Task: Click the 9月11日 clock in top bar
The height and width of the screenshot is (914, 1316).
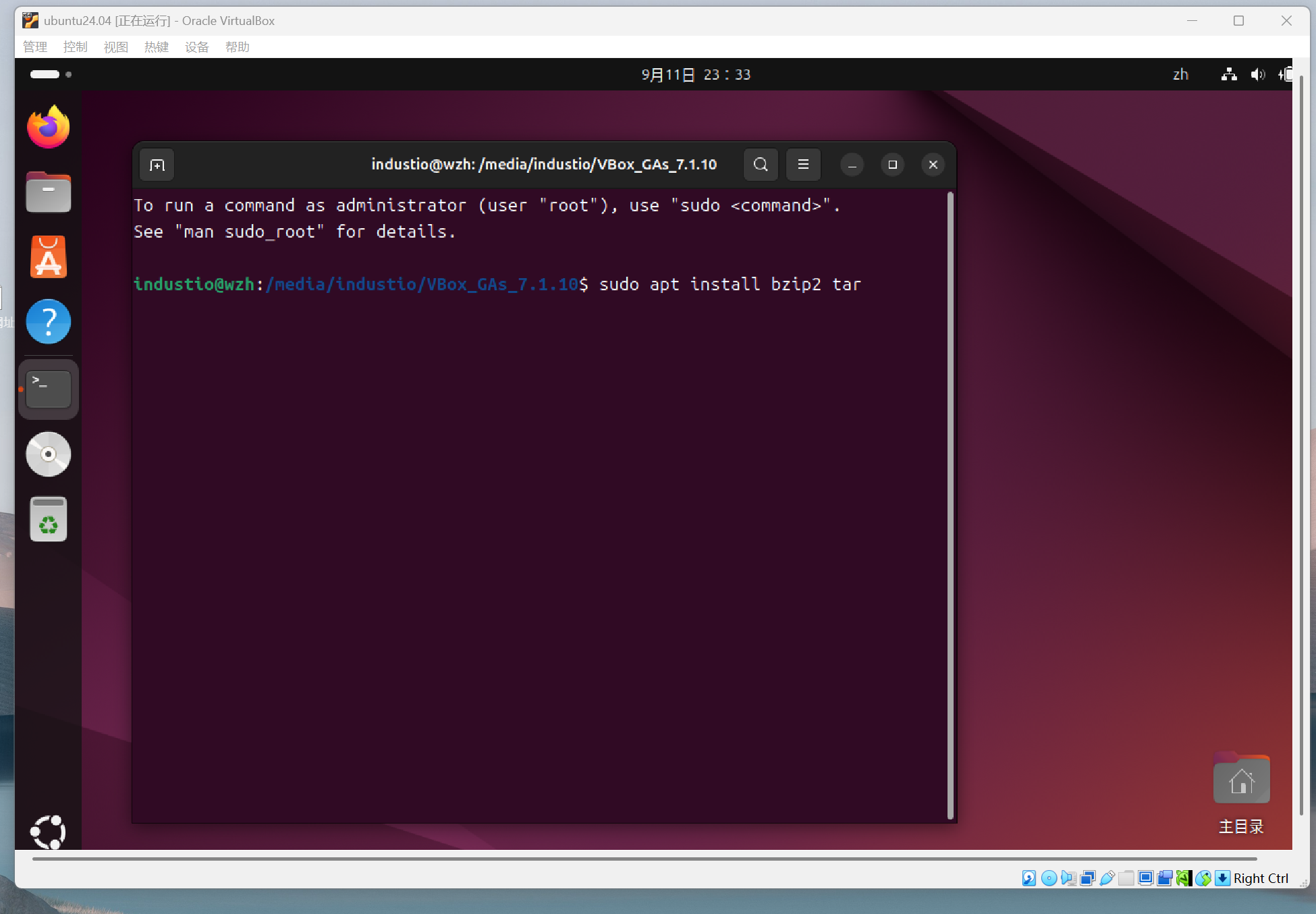Action: click(696, 75)
